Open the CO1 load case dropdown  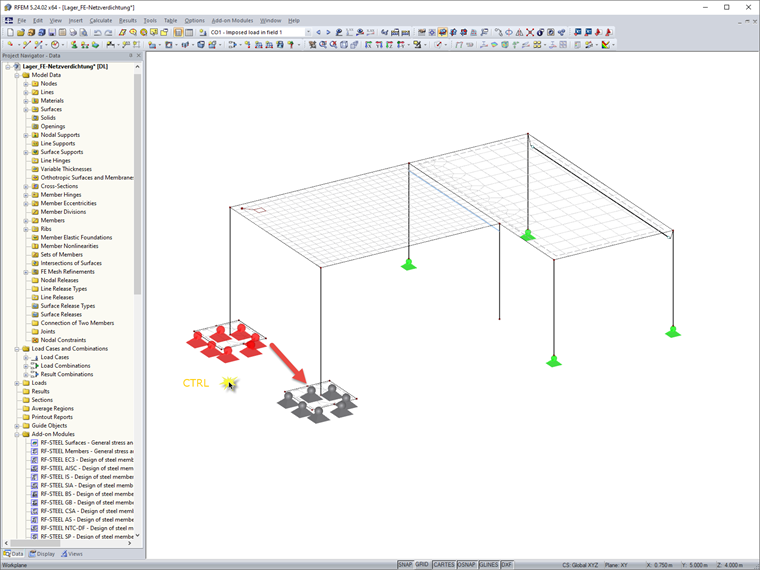(x=308, y=32)
